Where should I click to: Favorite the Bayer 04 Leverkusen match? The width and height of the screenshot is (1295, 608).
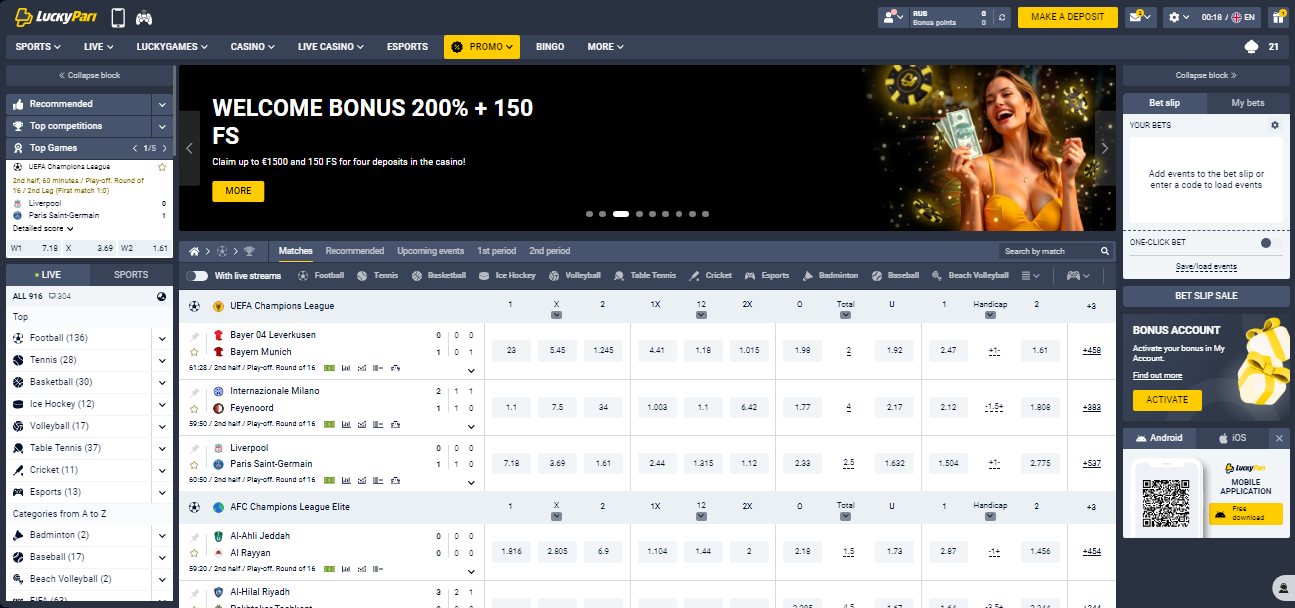pos(194,352)
